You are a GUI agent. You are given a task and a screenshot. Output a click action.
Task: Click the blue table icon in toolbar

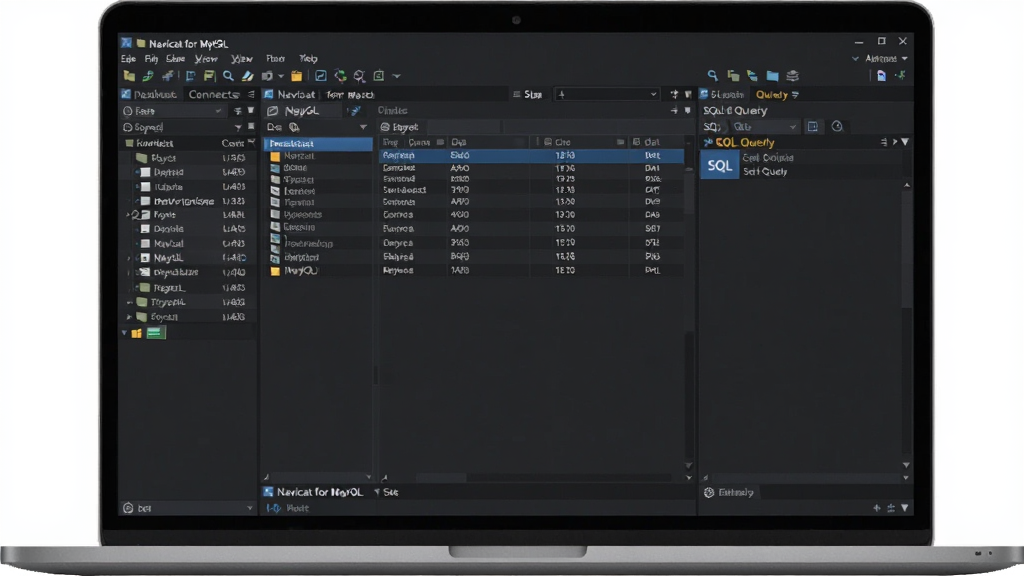(x=190, y=76)
